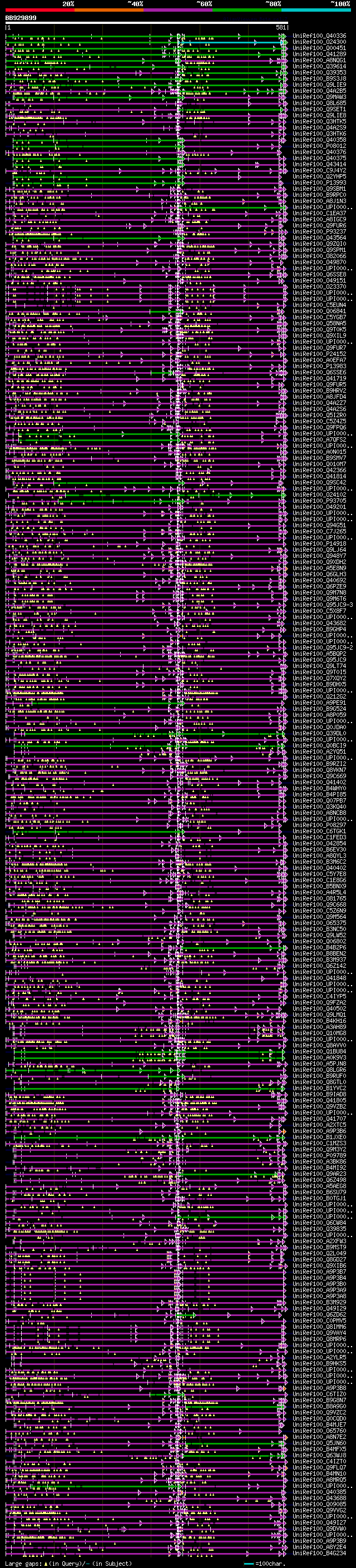Viewport: 356px width, 1568px height.
Task: Select hit UniRef100_P13993
Action: 319,182
